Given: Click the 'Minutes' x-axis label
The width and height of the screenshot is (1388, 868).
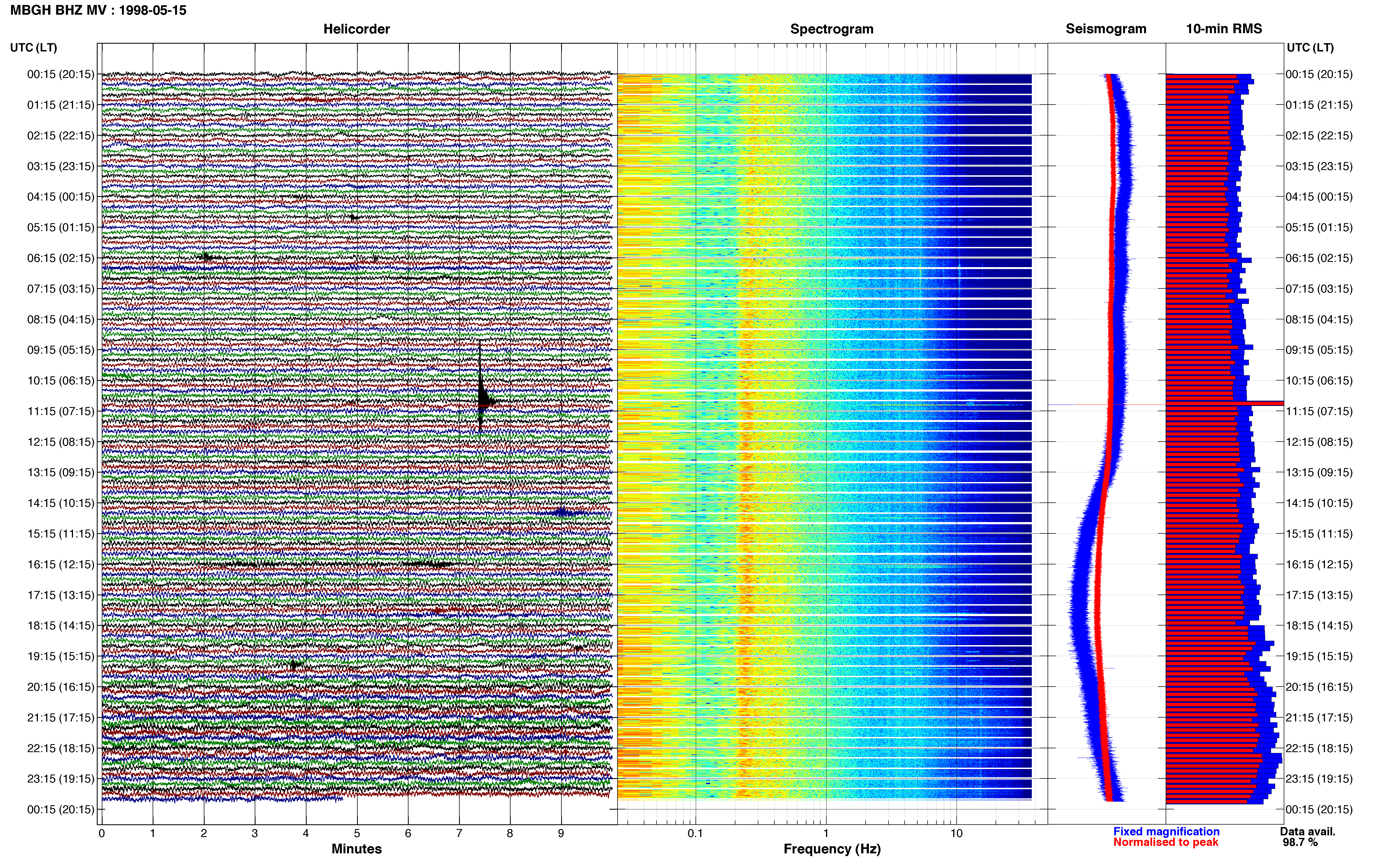Looking at the screenshot, I should (x=356, y=849).
